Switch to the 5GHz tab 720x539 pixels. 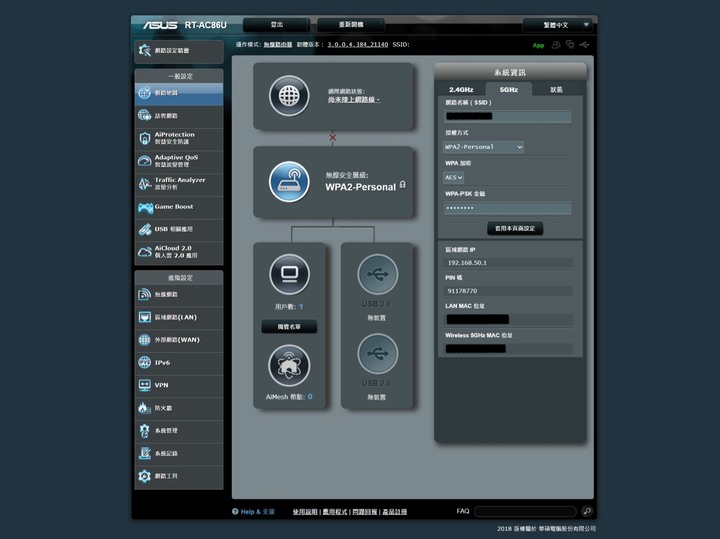pyautogui.click(x=509, y=90)
